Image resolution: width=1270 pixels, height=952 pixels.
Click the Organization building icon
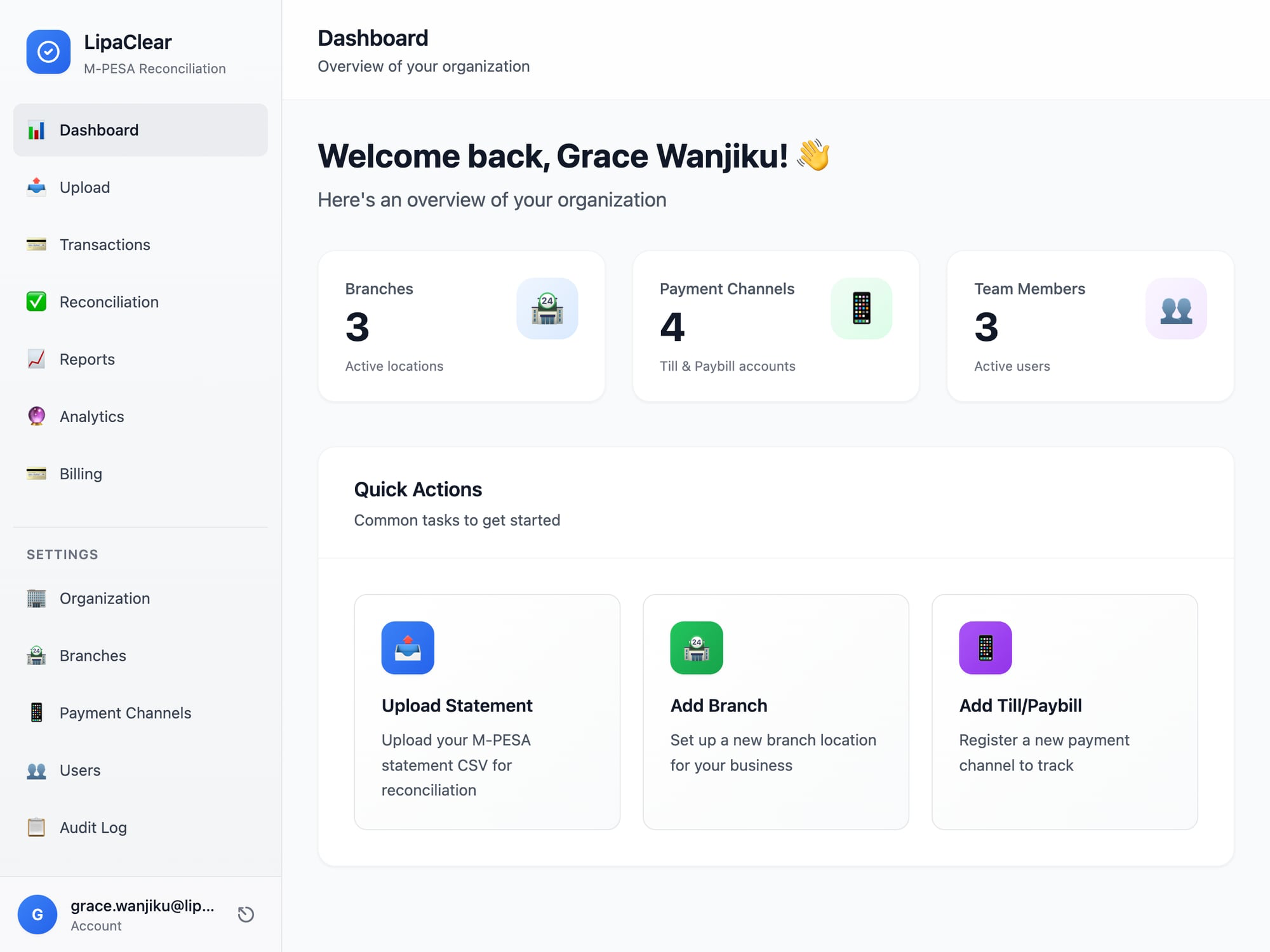point(36,598)
